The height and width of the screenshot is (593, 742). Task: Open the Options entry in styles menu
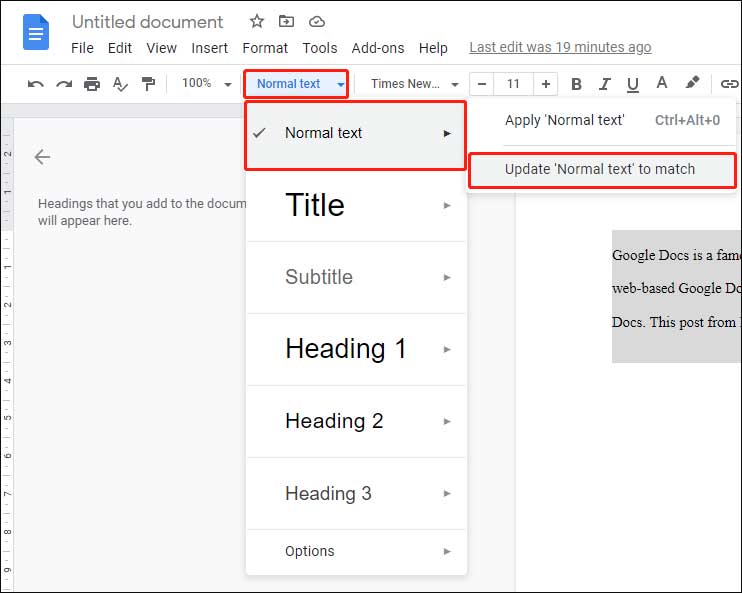356,551
